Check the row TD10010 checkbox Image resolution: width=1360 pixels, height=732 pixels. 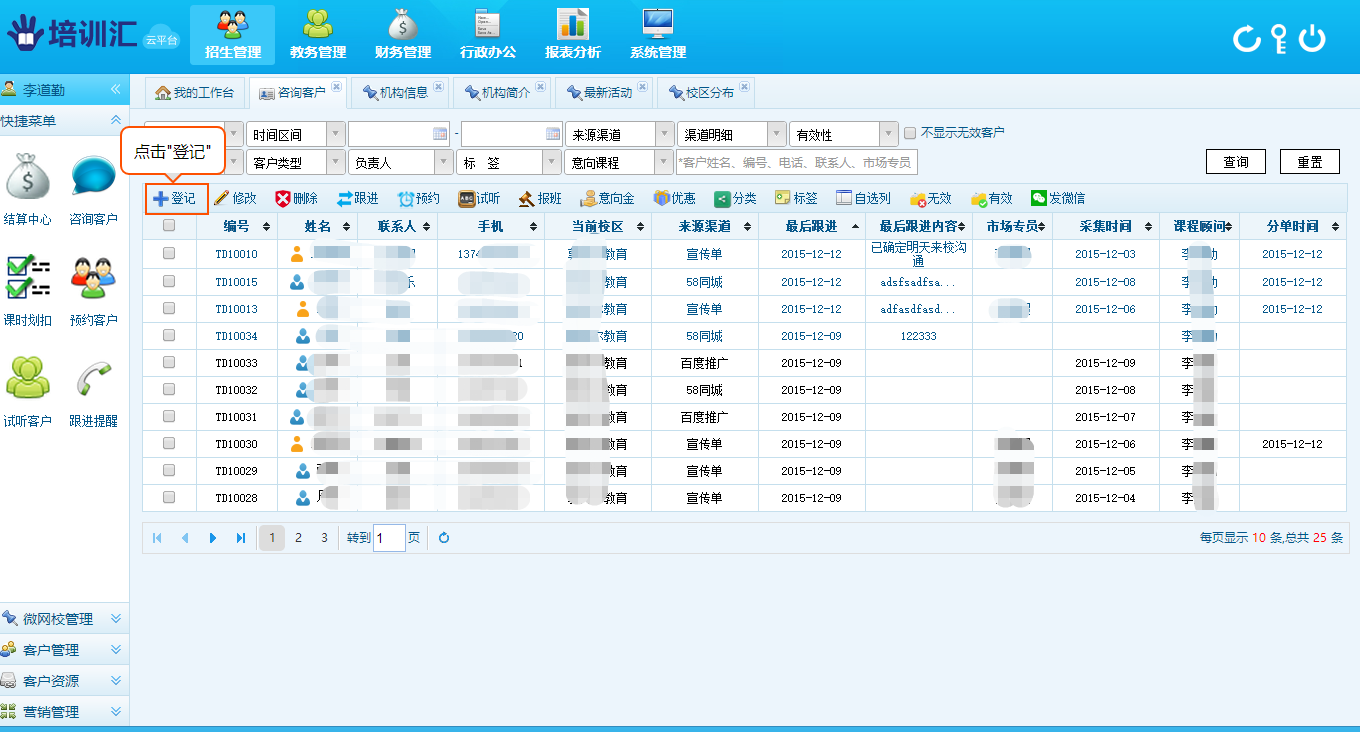click(x=169, y=254)
